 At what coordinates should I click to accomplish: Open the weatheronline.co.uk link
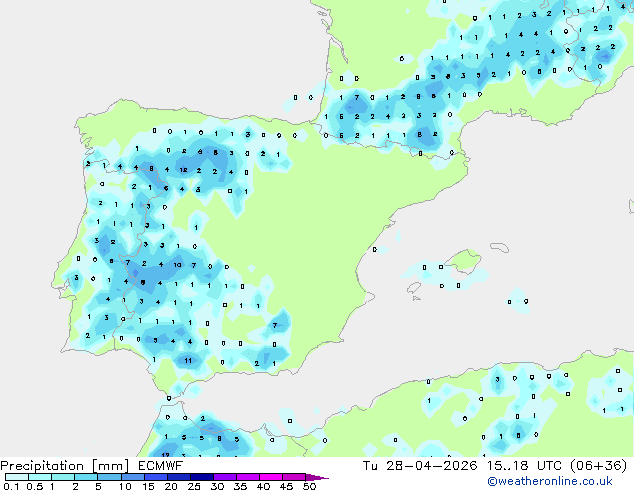point(550,481)
